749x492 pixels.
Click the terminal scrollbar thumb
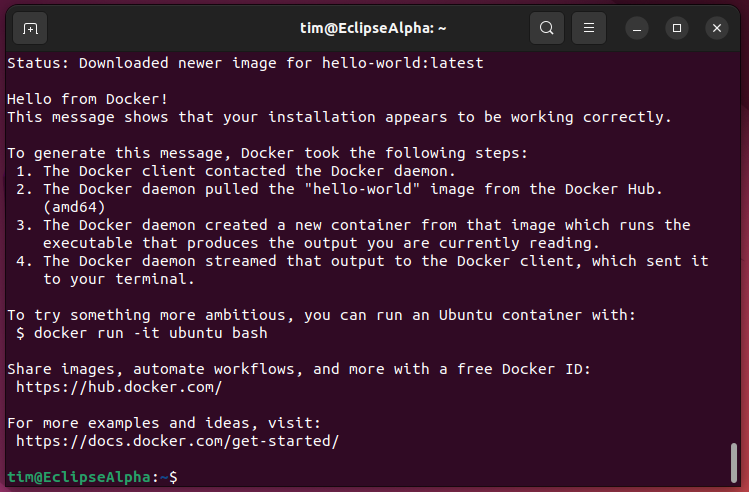point(735,463)
